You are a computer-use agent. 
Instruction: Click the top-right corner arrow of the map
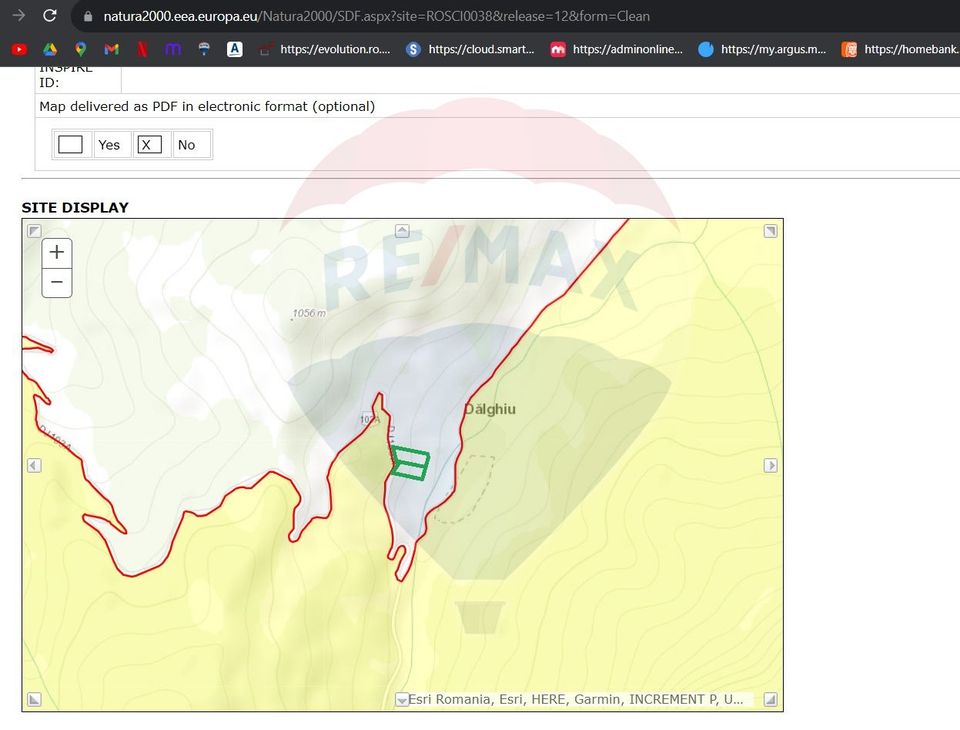770,230
